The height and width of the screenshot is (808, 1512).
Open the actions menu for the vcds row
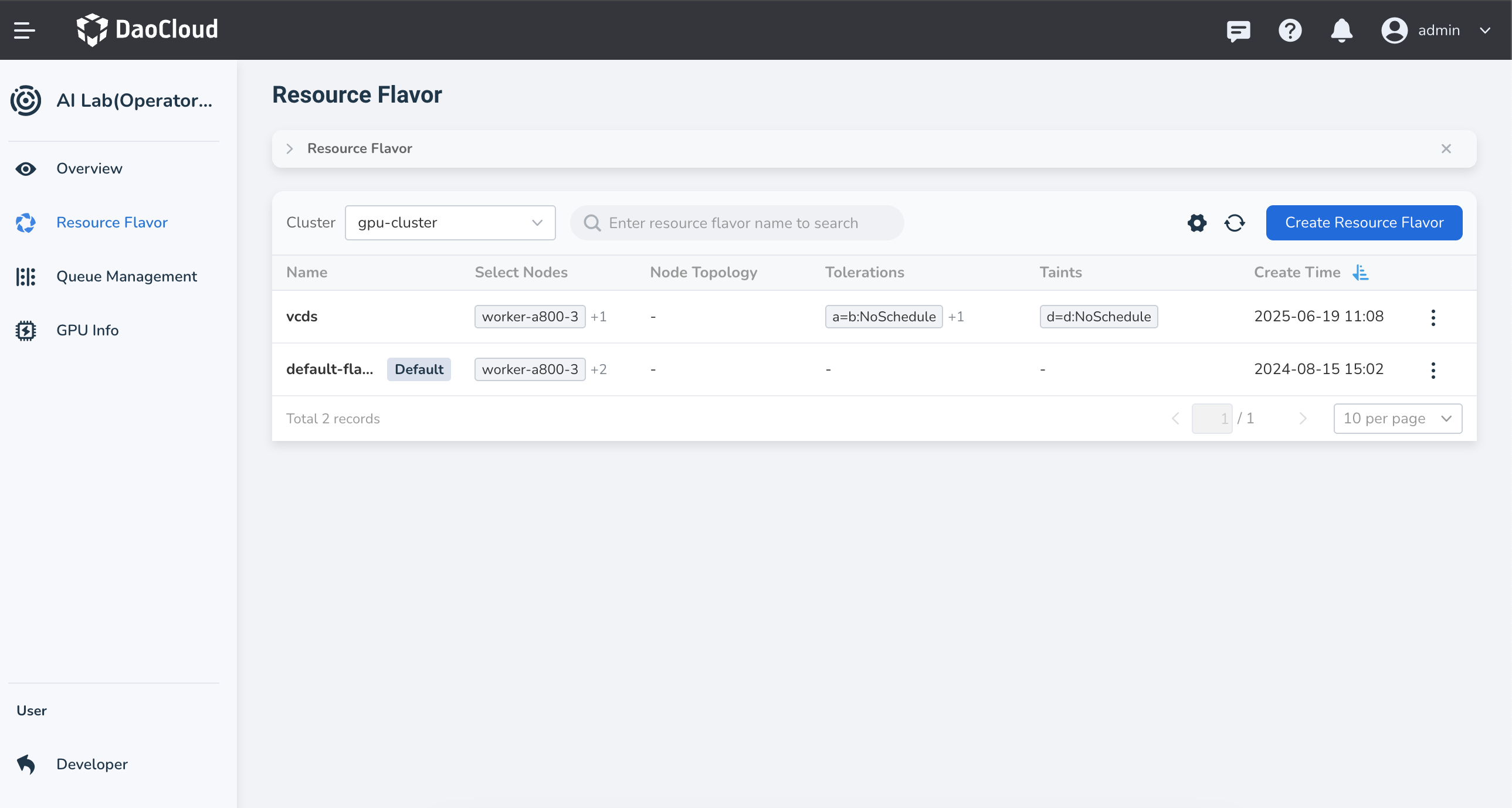(1434, 317)
